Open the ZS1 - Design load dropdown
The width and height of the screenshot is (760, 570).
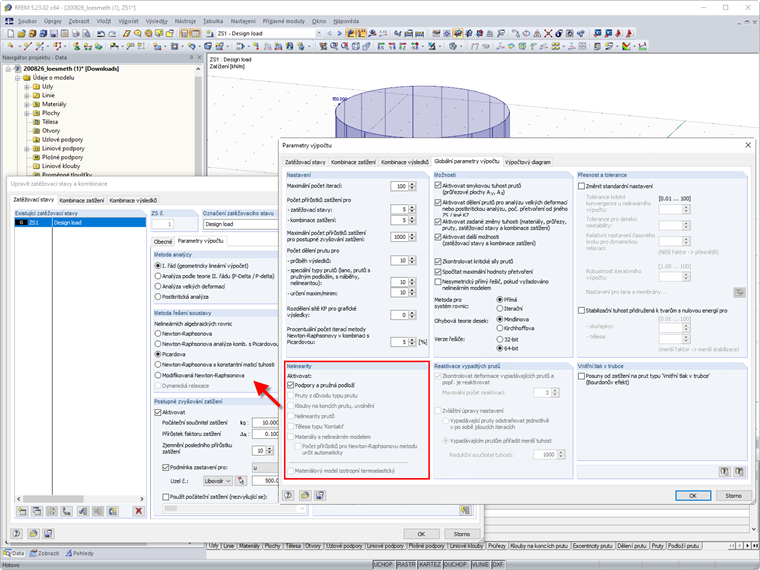[318, 33]
